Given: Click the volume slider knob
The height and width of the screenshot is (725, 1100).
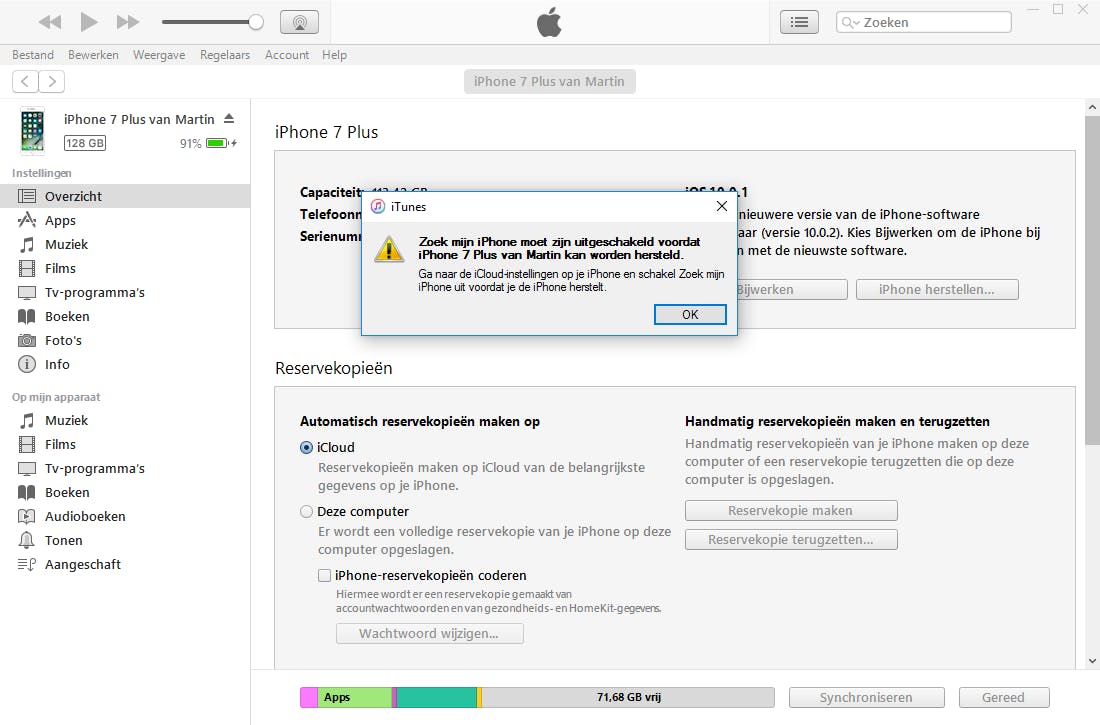Looking at the screenshot, I should (x=256, y=22).
